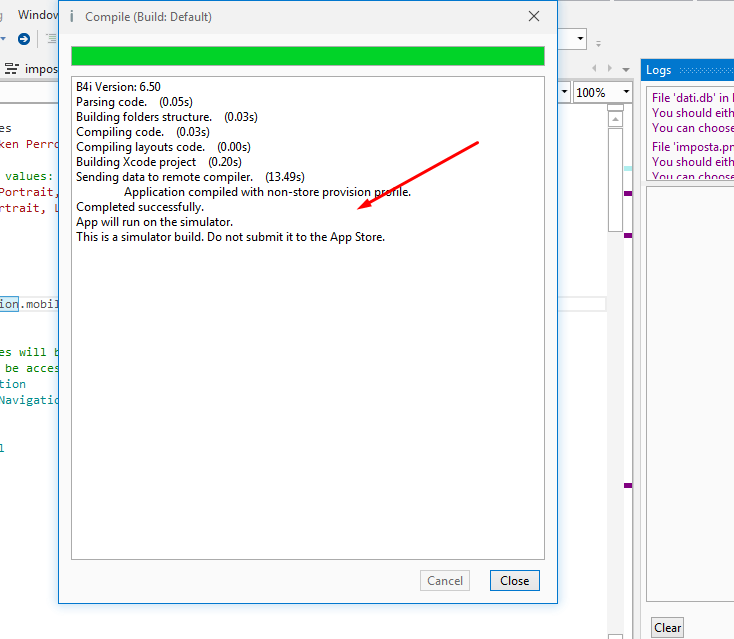734x639 pixels.
Task: Select 'Sending data to remote compiler.' line
Action: pyautogui.click(x=190, y=177)
